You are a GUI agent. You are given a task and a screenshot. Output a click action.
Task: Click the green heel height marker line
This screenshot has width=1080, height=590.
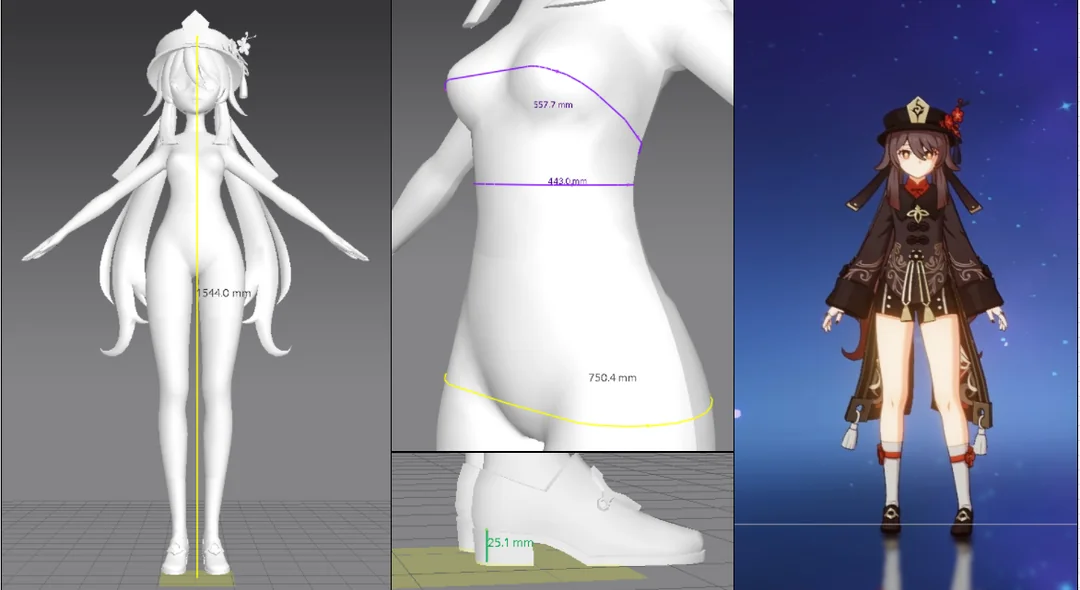[x=486, y=545]
